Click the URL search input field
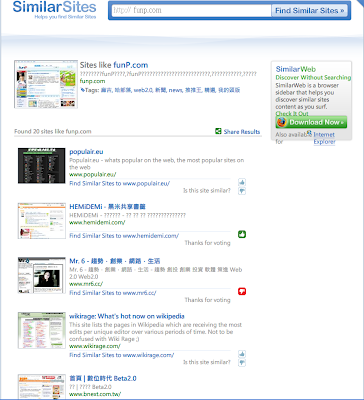The height and width of the screenshot is (400, 364). tap(191, 11)
